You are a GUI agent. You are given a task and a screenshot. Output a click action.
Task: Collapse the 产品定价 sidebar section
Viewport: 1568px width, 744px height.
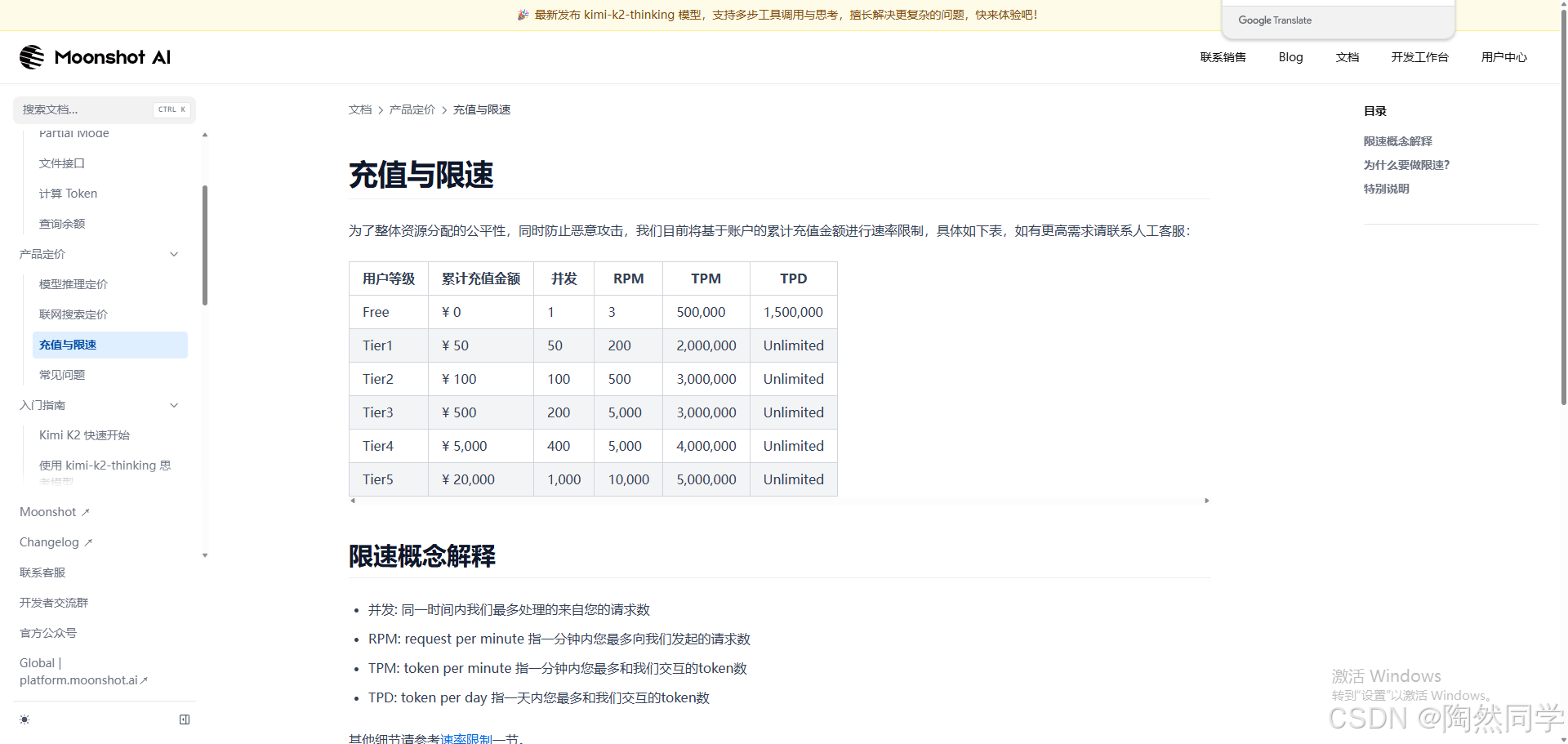(x=174, y=254)
